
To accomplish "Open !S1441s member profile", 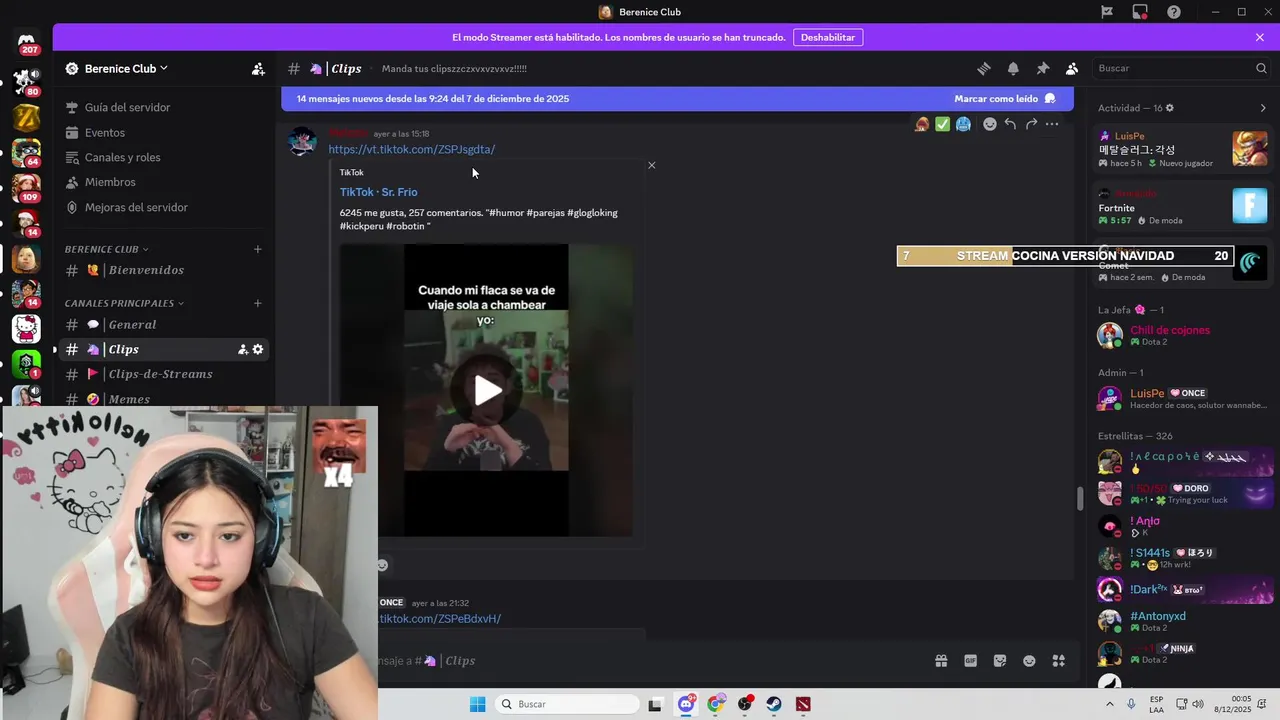I will (x=1183, y=558).
